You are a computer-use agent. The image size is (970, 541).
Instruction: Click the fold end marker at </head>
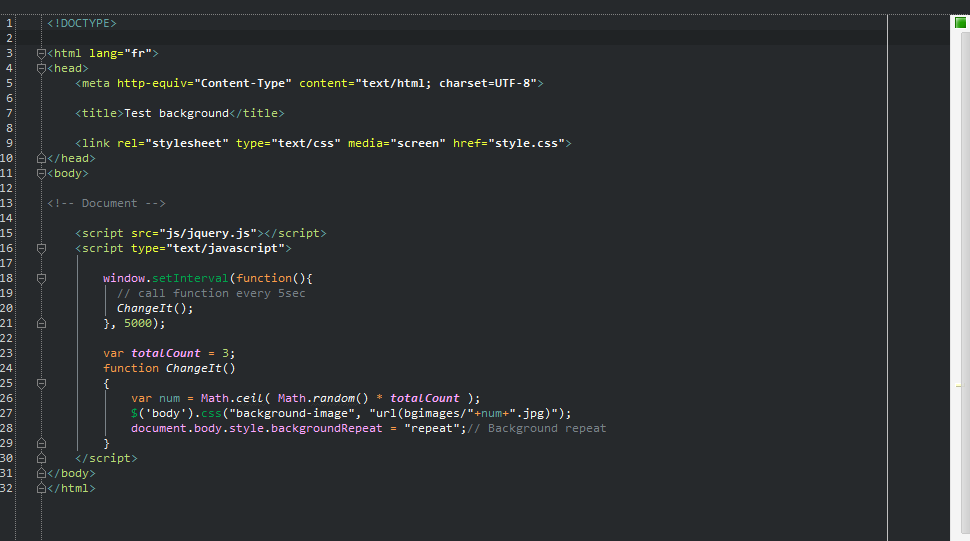pos(41,158)
